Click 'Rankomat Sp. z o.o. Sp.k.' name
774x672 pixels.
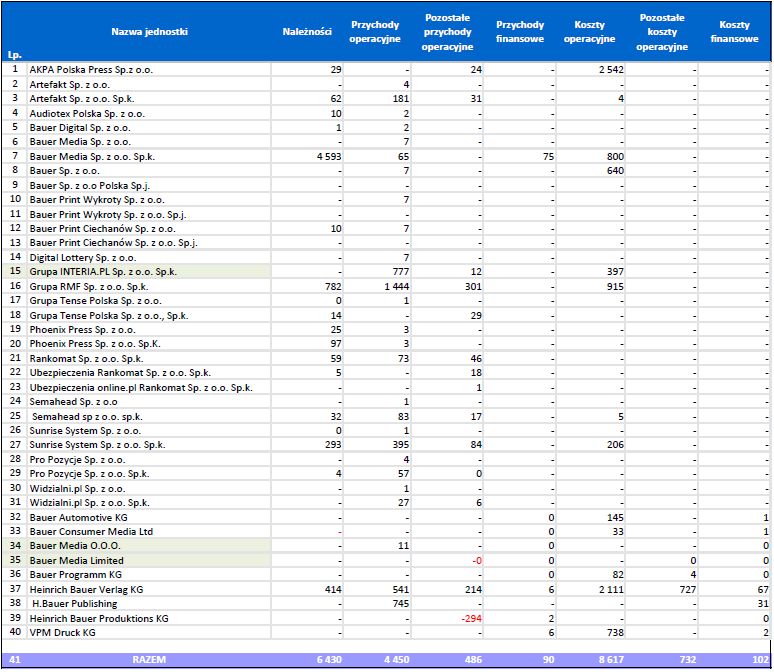click(86, 358)
